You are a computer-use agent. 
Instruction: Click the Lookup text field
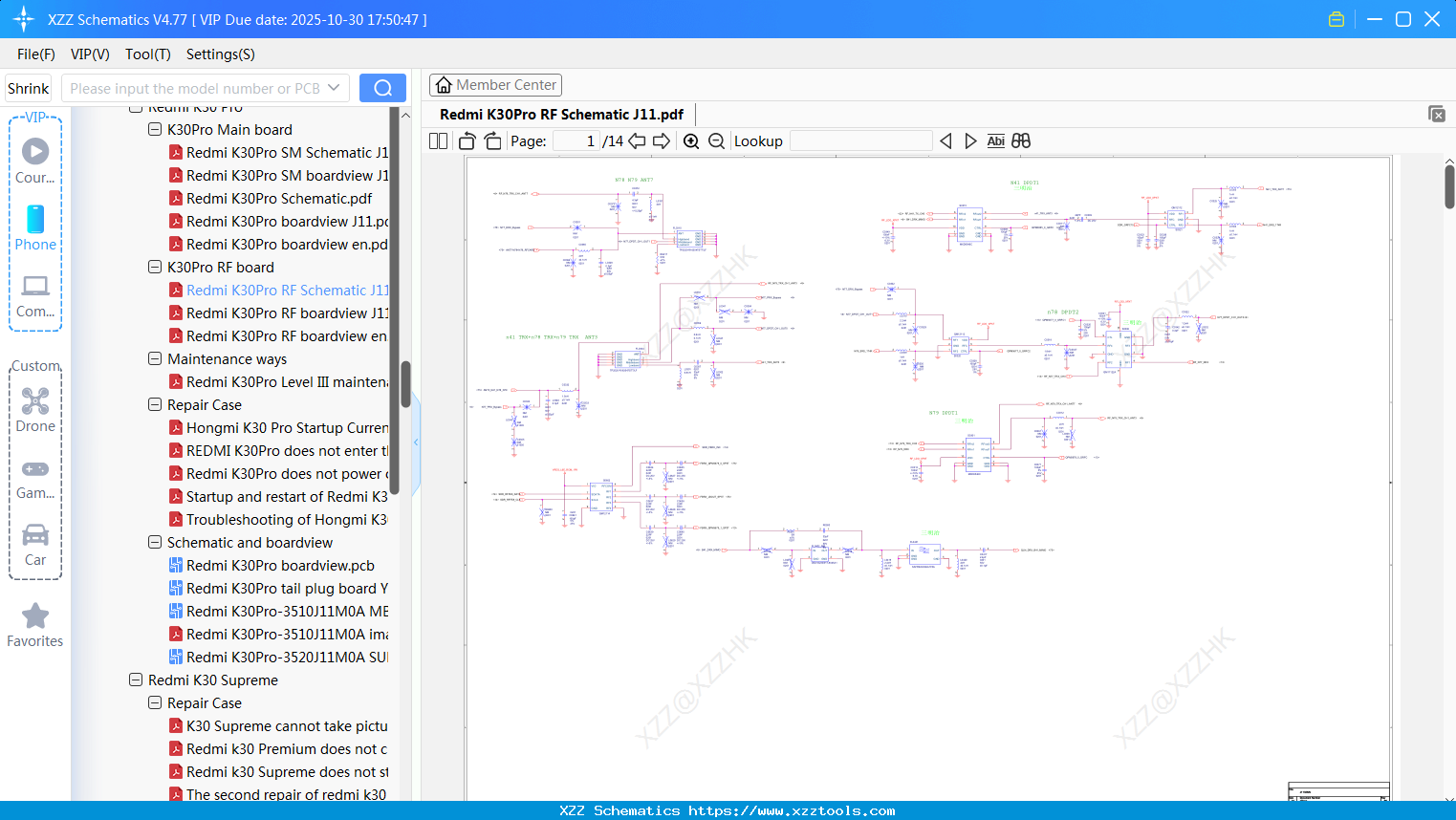[x=860, y=141]
